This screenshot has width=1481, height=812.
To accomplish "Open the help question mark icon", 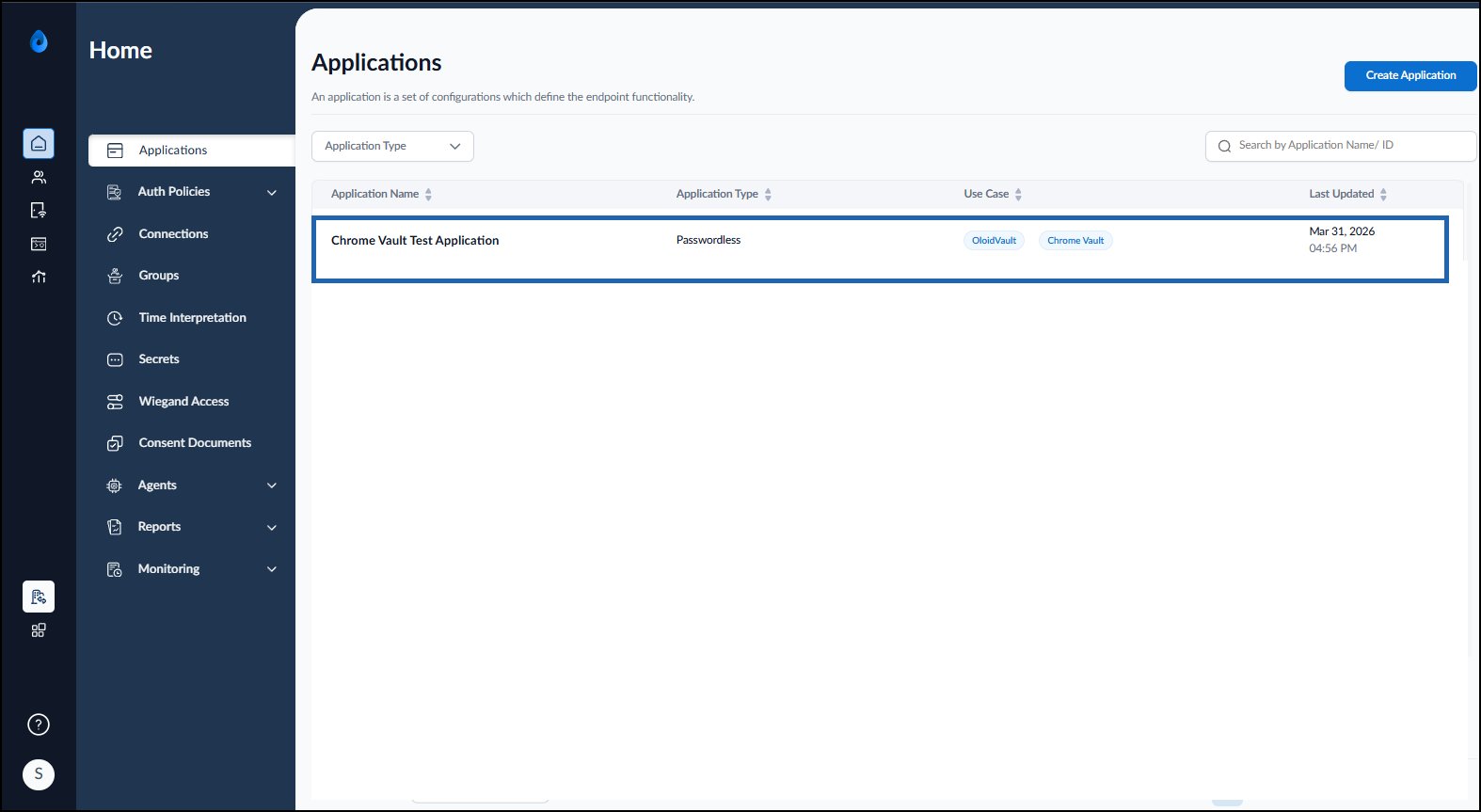I will (x=39, y=724).
